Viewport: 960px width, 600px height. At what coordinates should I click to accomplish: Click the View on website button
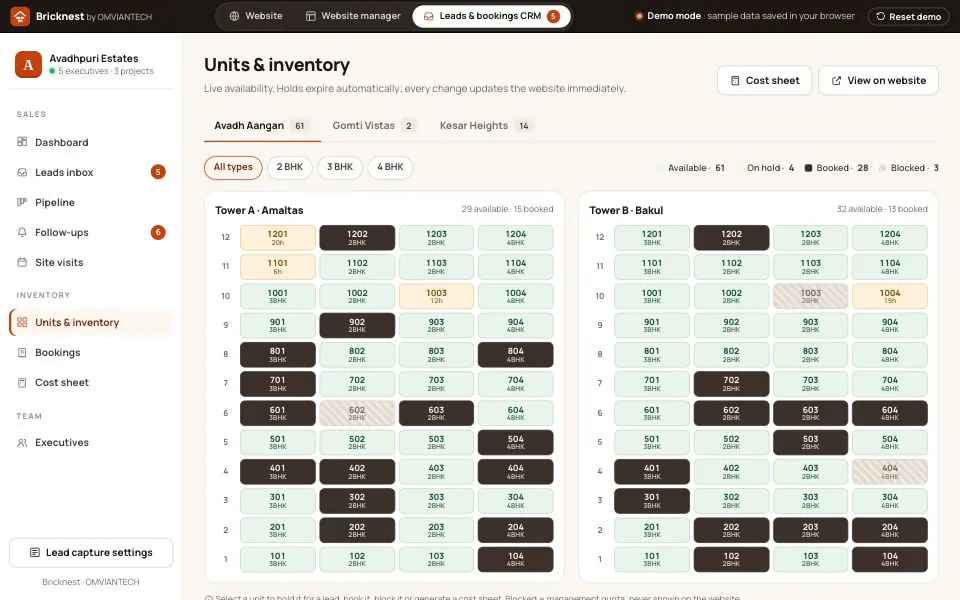pyautogui.click(x=879, y=80)
